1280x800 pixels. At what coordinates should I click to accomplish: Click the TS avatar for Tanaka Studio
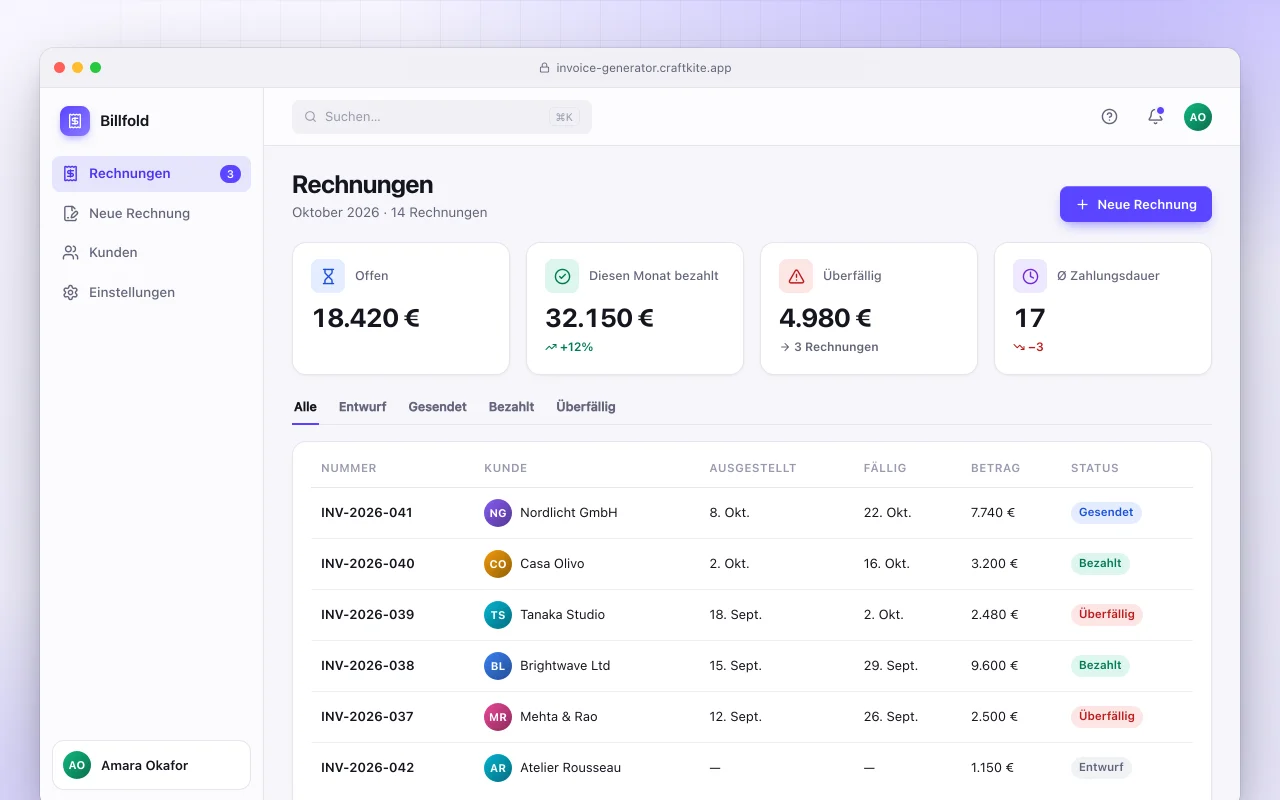click(x=498, y=615)
